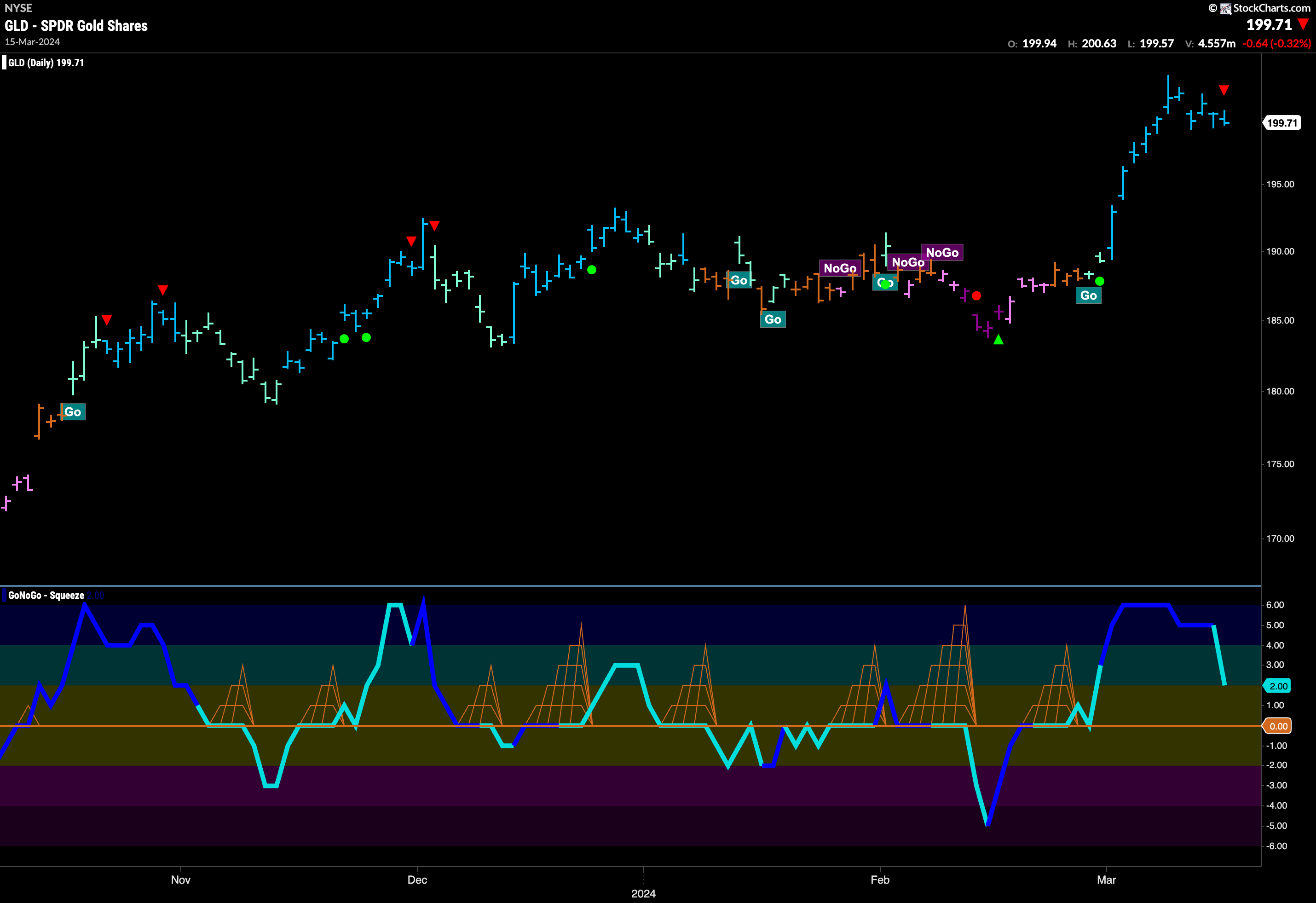Click the highest NoGo label in February
This screenshot has height=903, width=1316.
click(942, 253)
